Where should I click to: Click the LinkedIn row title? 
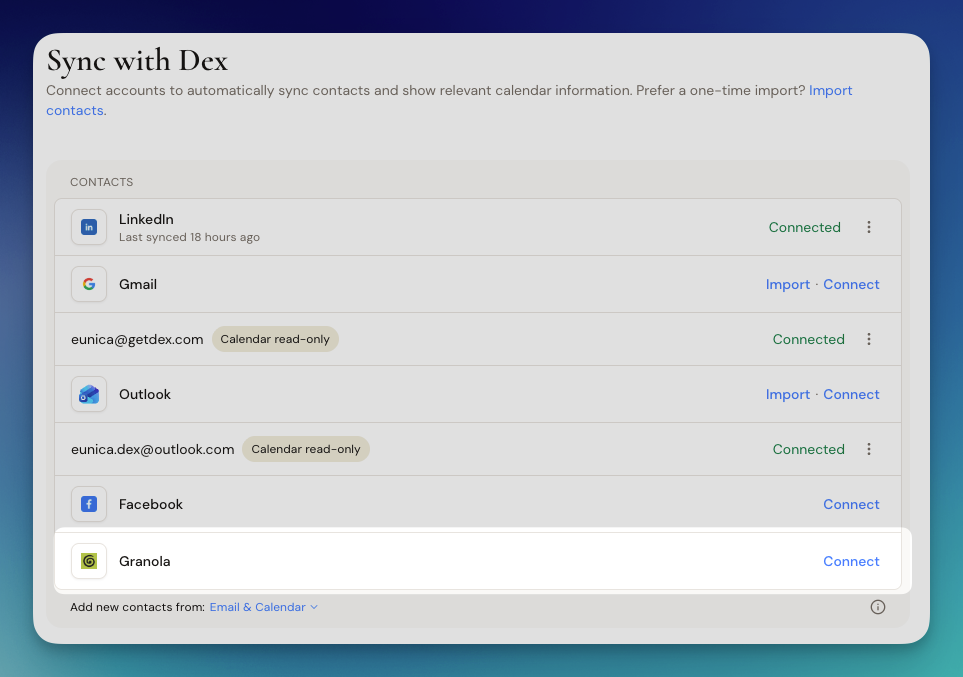coord(146,219)
